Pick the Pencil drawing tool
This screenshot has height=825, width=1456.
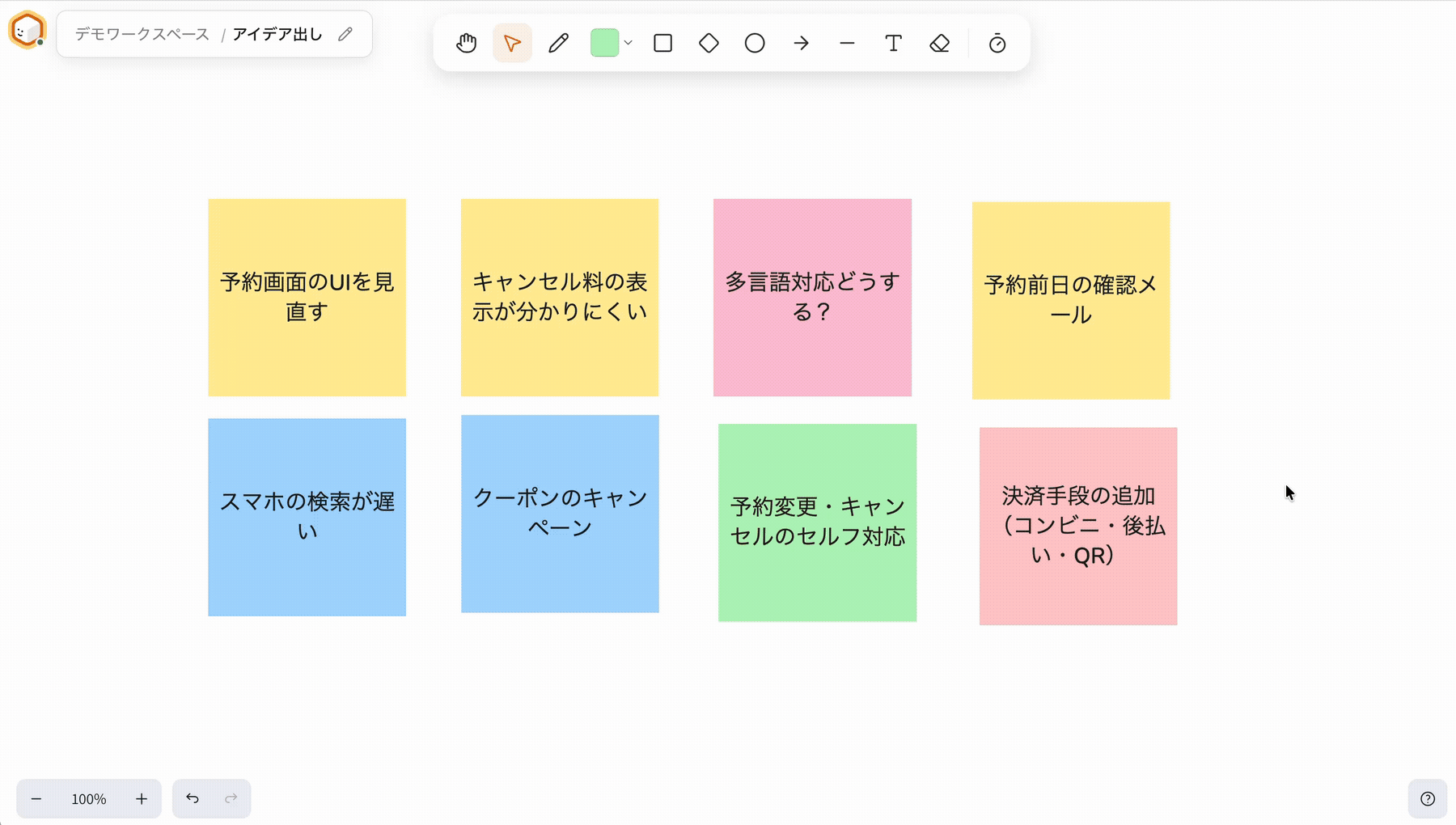pyautogui.click(x=558, y=43)
